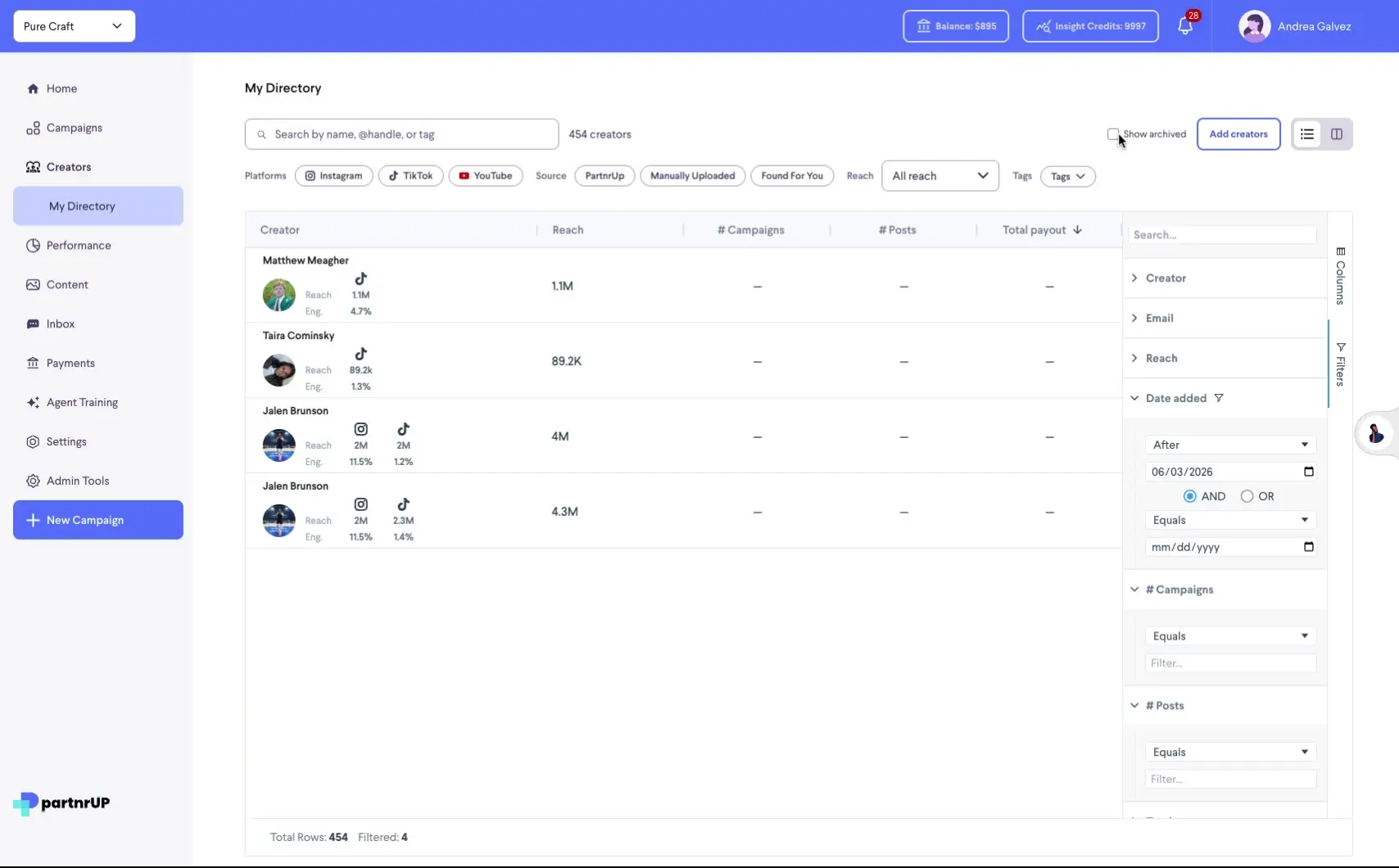Toggle YouTube platform filter
1399x868 pixels.
(x=486, y=176)
